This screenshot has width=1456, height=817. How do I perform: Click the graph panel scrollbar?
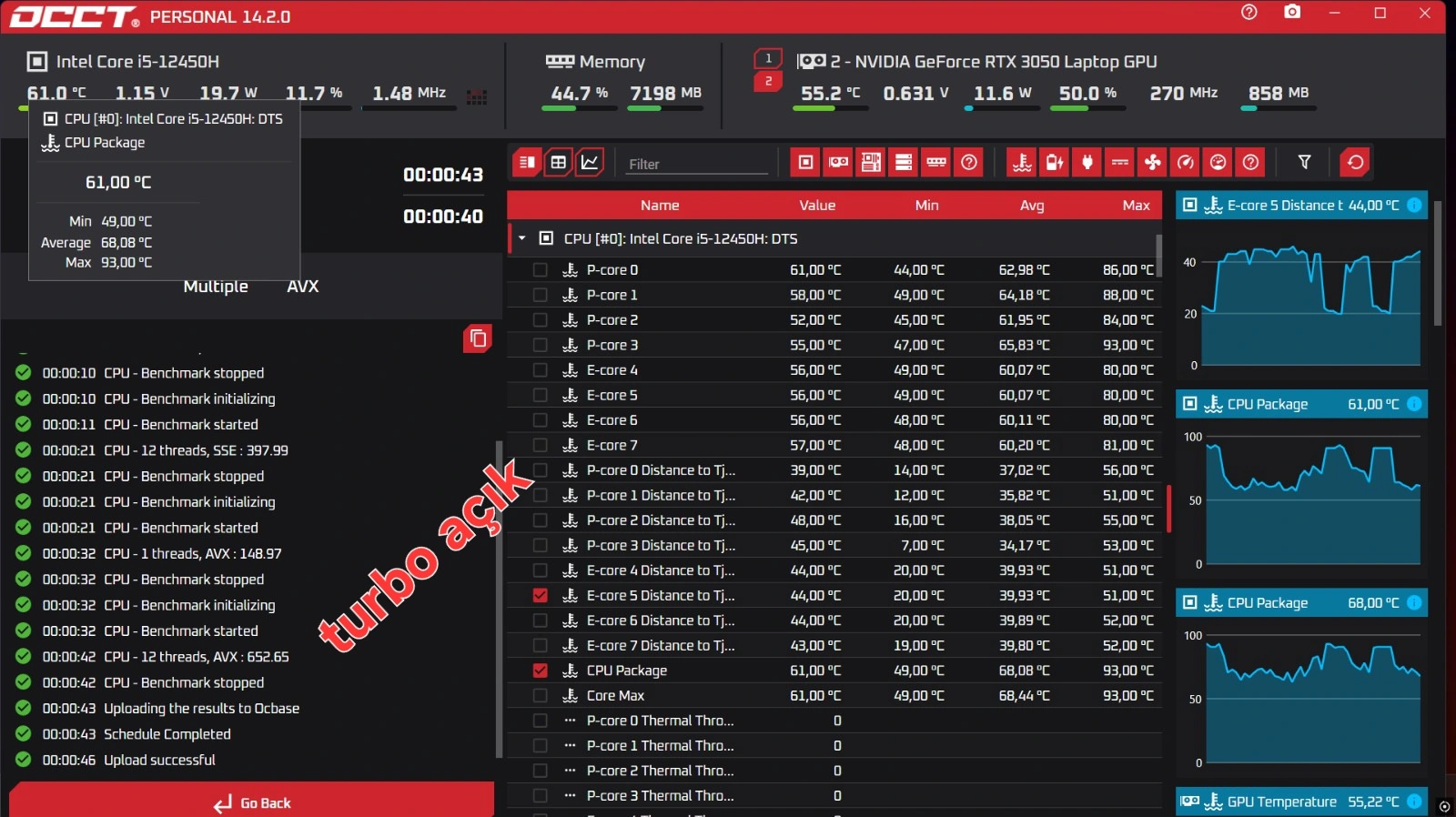pos(1438,263)
